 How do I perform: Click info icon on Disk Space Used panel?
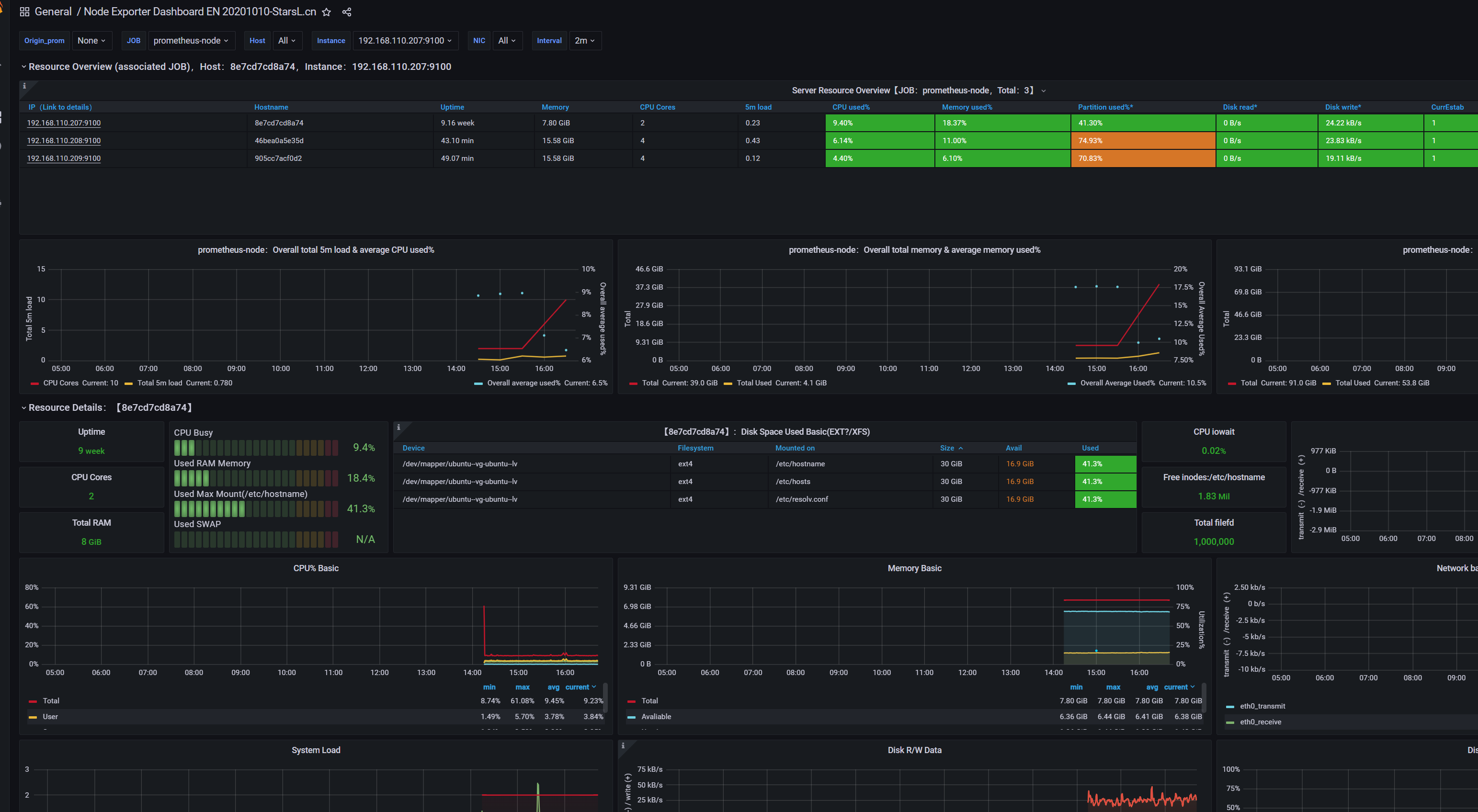(398, 427)
